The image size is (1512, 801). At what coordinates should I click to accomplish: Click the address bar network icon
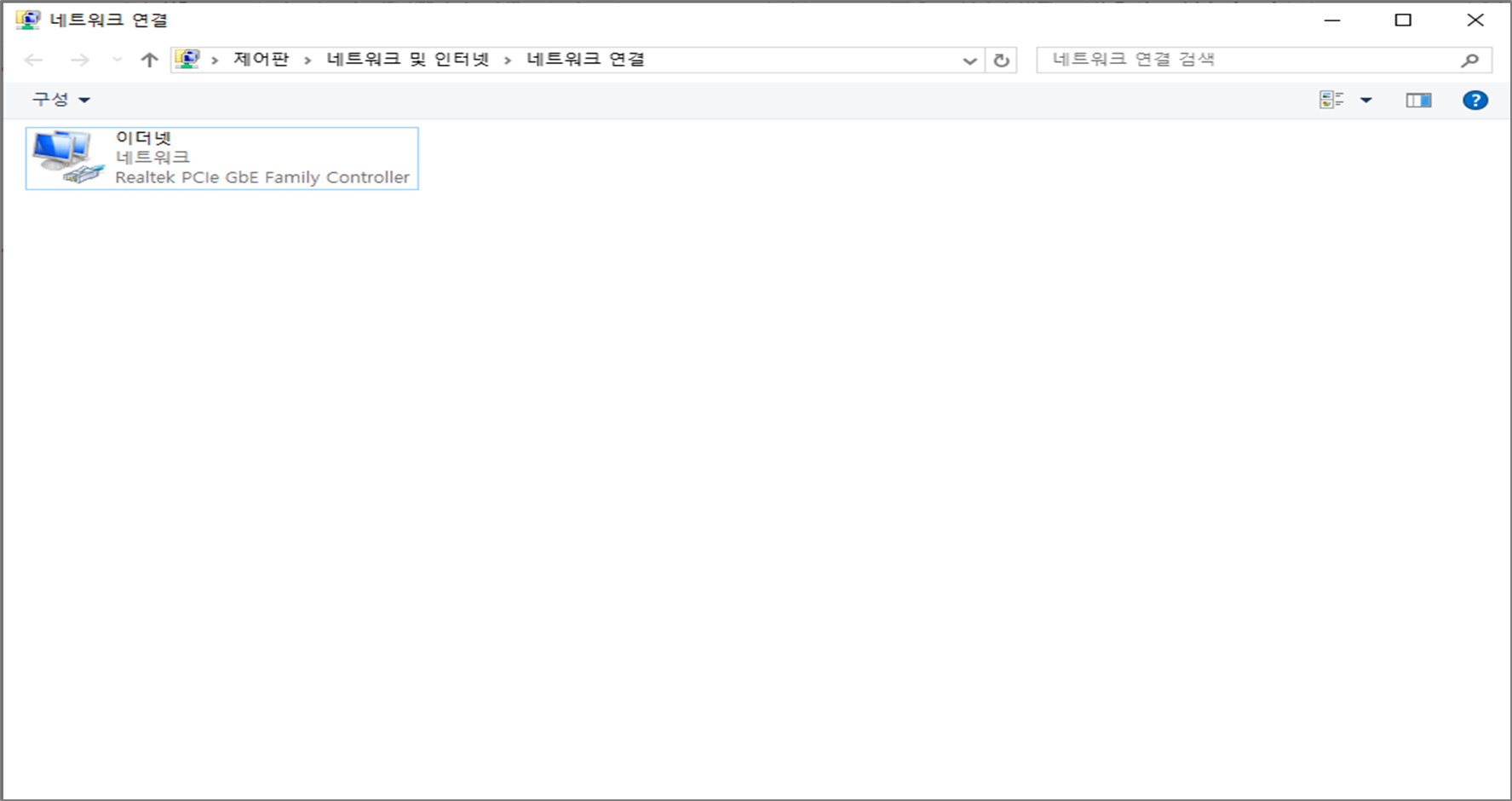click(187, 59)
